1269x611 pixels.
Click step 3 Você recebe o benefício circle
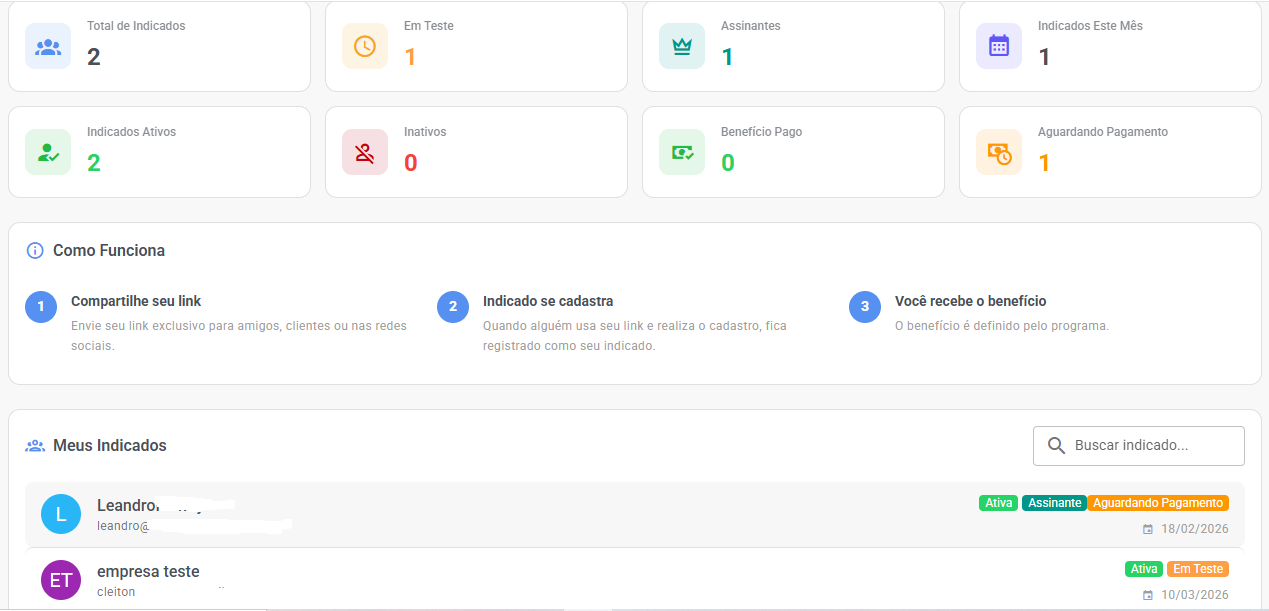point(865,307)
